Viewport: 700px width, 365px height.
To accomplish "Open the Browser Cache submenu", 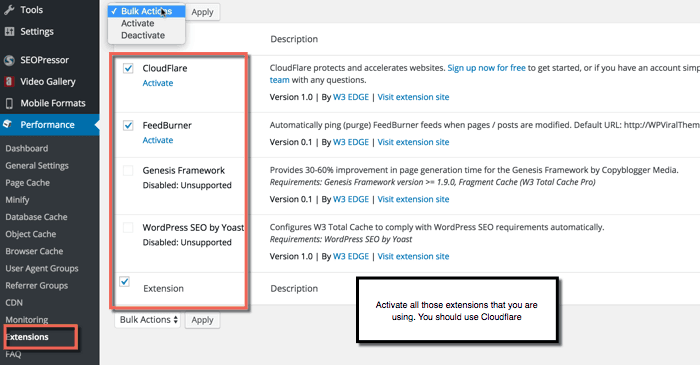I will (34, 251).
